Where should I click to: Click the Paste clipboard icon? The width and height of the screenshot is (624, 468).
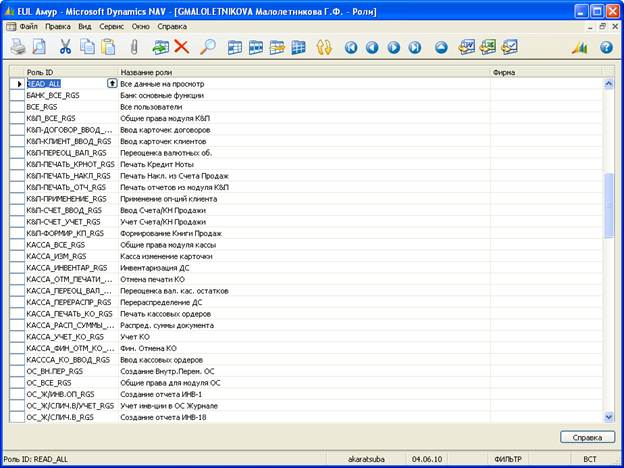(109, 47)
